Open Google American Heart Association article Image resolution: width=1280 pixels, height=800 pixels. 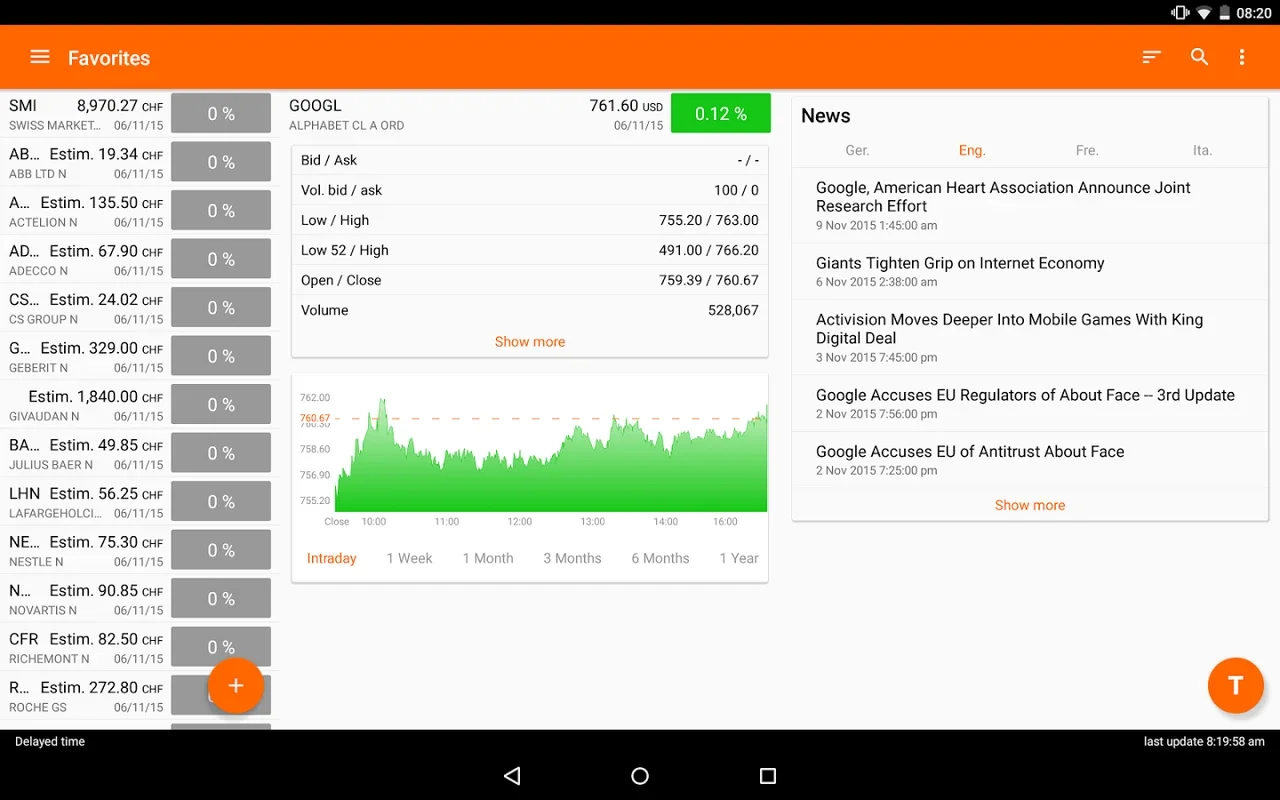[1030, 205]
